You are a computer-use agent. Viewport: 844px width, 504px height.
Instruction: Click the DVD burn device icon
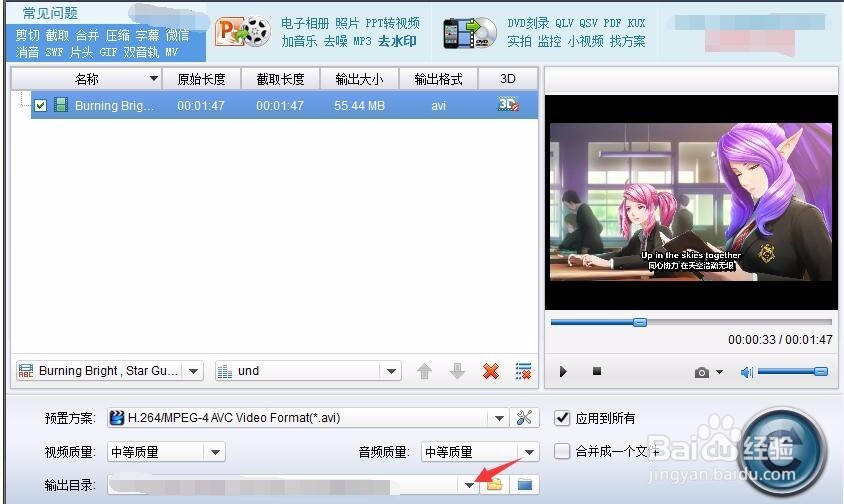[470, 33]
